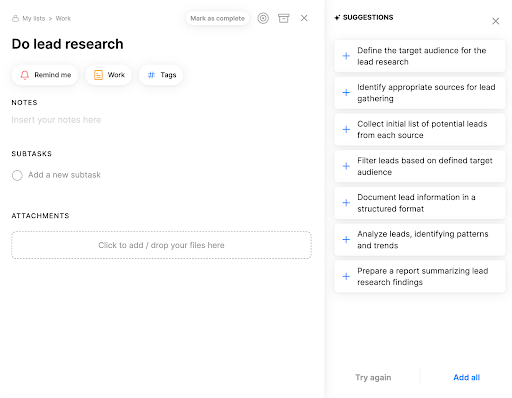Click into the notes field
512x398 pixels.
[x=56, y=120]
